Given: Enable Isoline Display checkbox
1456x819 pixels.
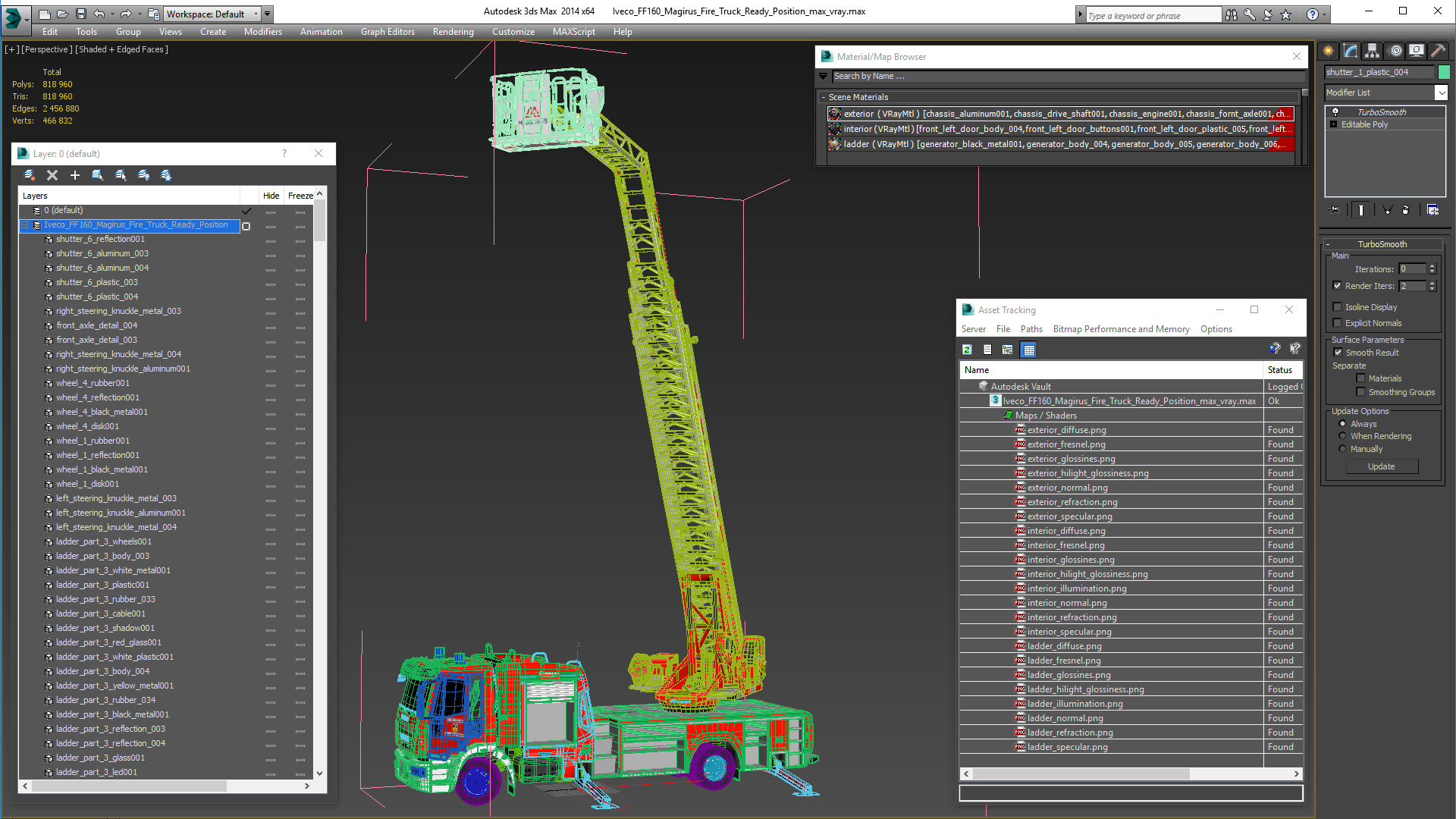Looking at the screenshot, I should point(1338,307).
